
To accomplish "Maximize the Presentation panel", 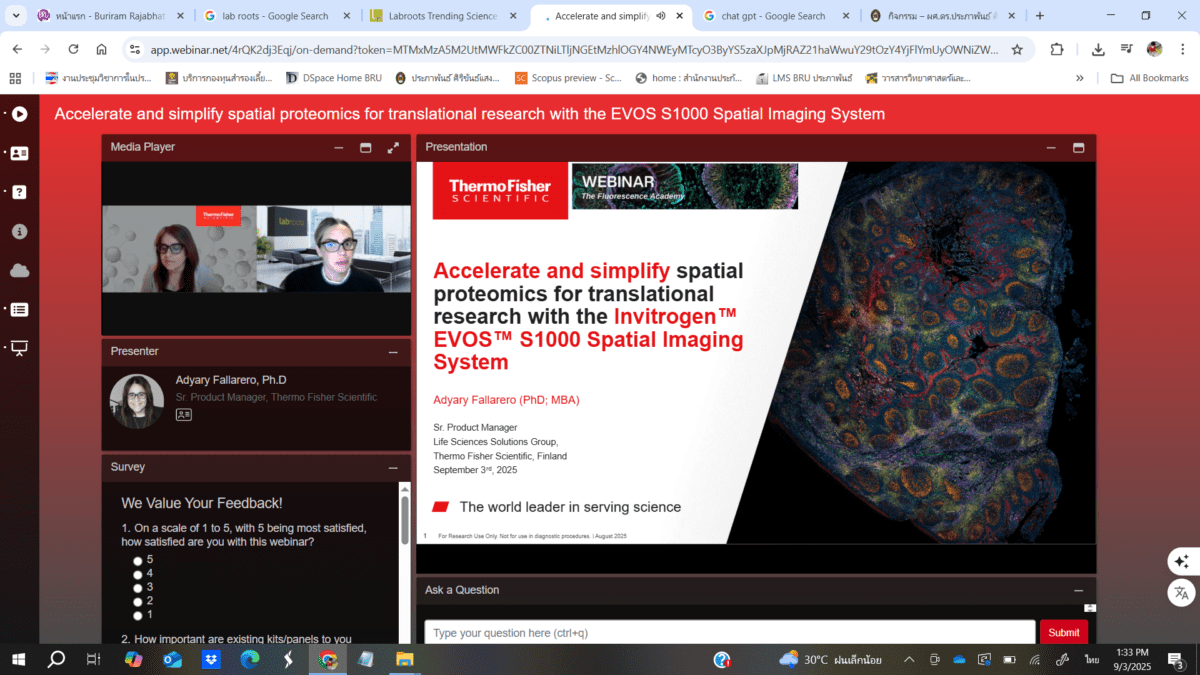I will pos(1078,147).
